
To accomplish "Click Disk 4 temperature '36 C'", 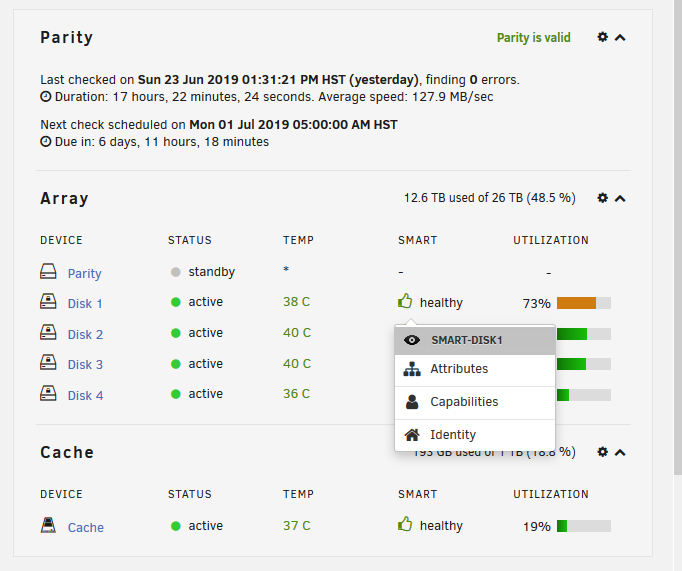I will click(297, 394).
